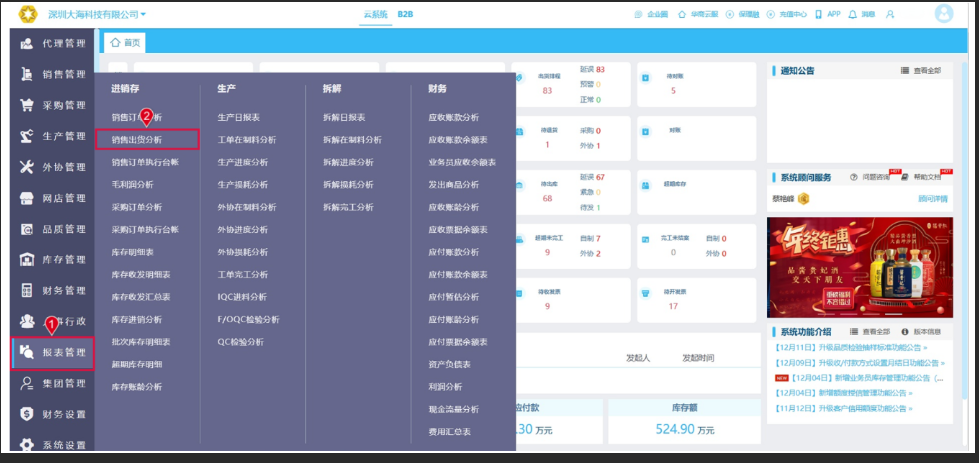The image size is (979, 463).
Task: Click the 外协管理 wrench icon
Action: coord(27,167)
